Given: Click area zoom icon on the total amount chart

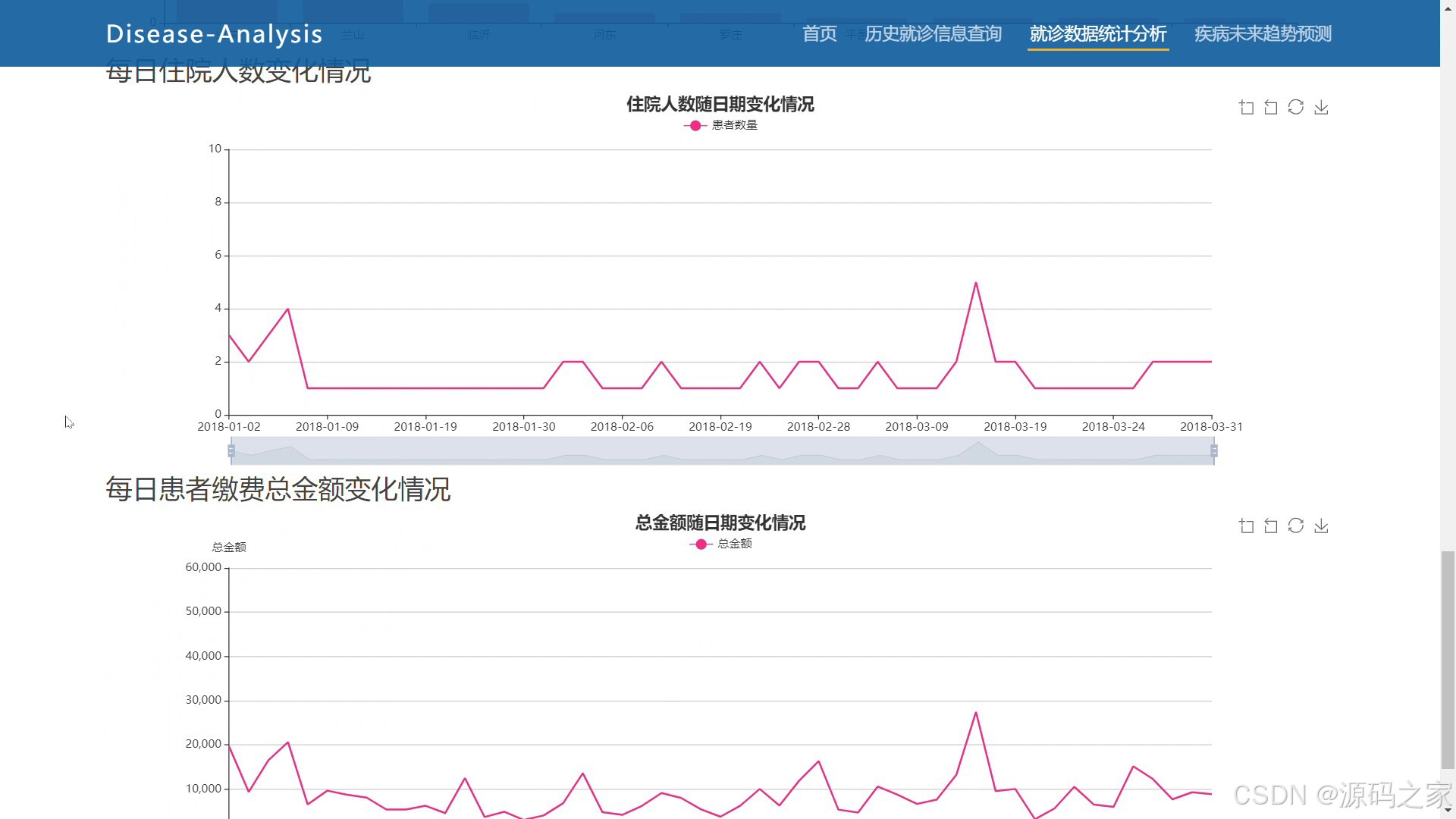Looking at the screenshot, I should click(1246, 526).
